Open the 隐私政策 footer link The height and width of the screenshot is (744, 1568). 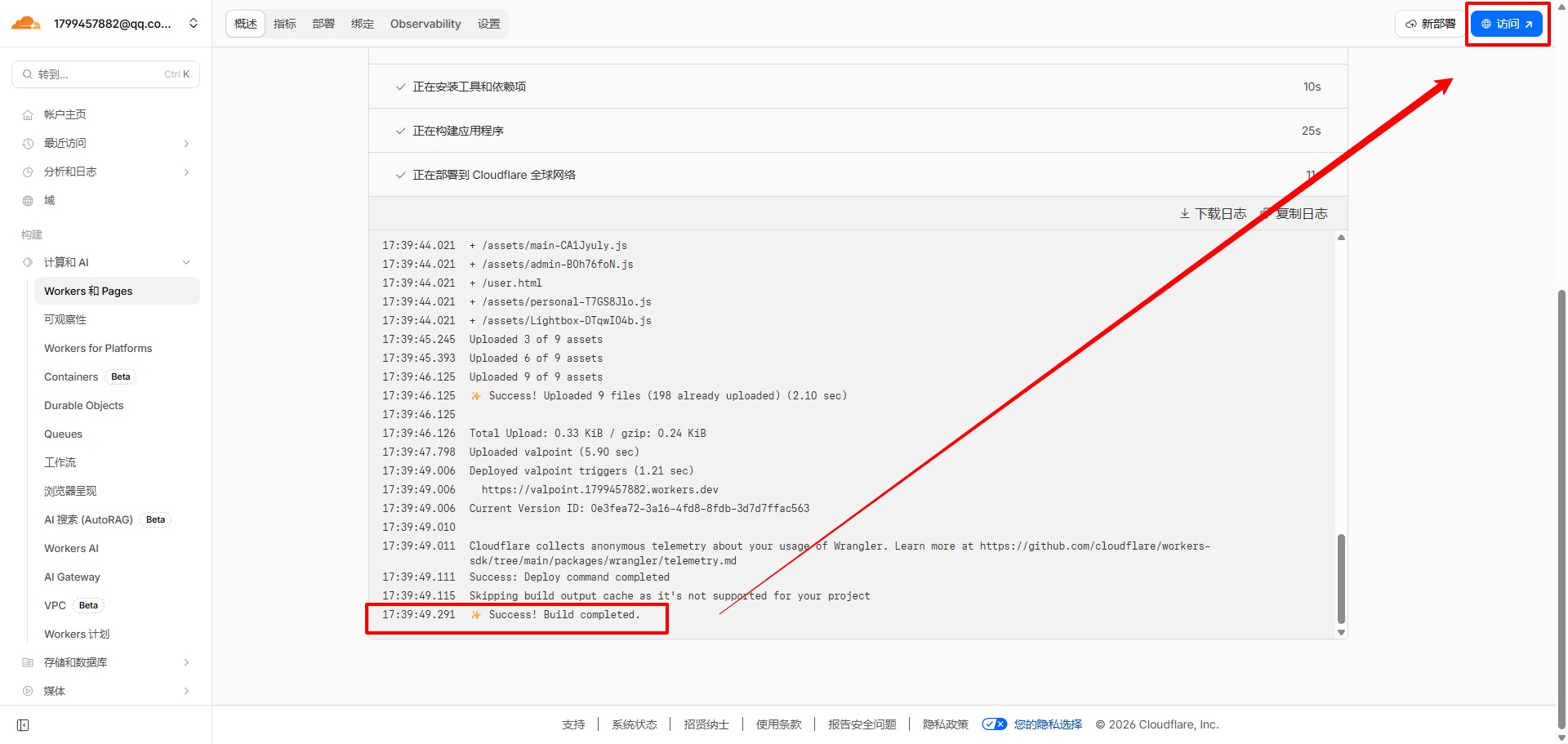(x=945, y=724)
